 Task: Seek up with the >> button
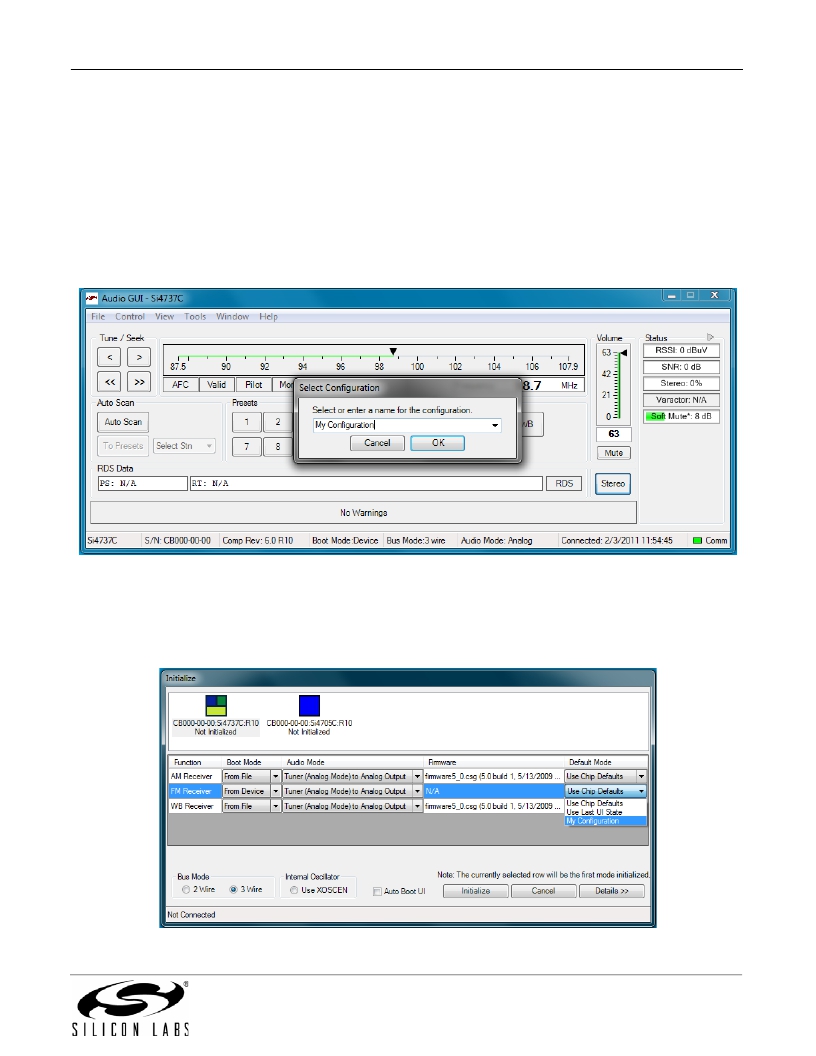click(x=139, y=382)
